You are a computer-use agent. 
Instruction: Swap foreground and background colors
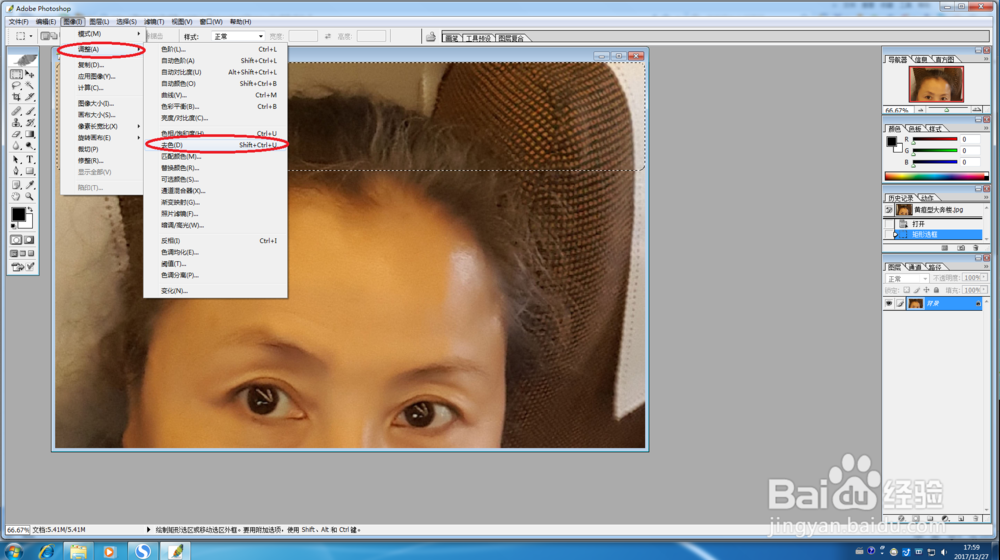[x=30, y=209]
